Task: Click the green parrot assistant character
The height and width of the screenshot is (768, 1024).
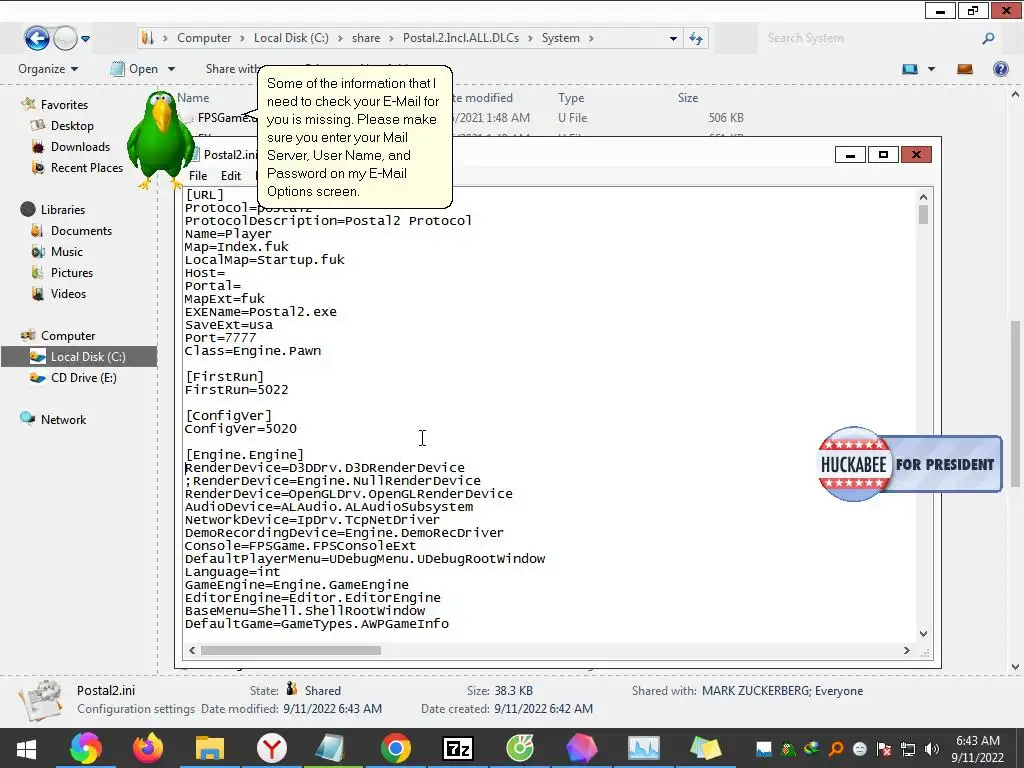Action: [x=159, y=139]
